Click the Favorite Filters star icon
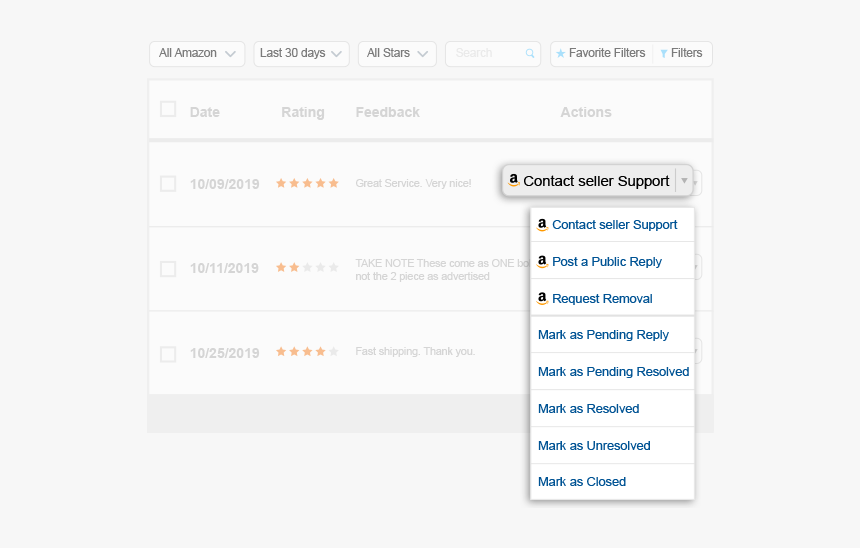Viewport: 860px width, 548px height. click(x=561, y=54)
